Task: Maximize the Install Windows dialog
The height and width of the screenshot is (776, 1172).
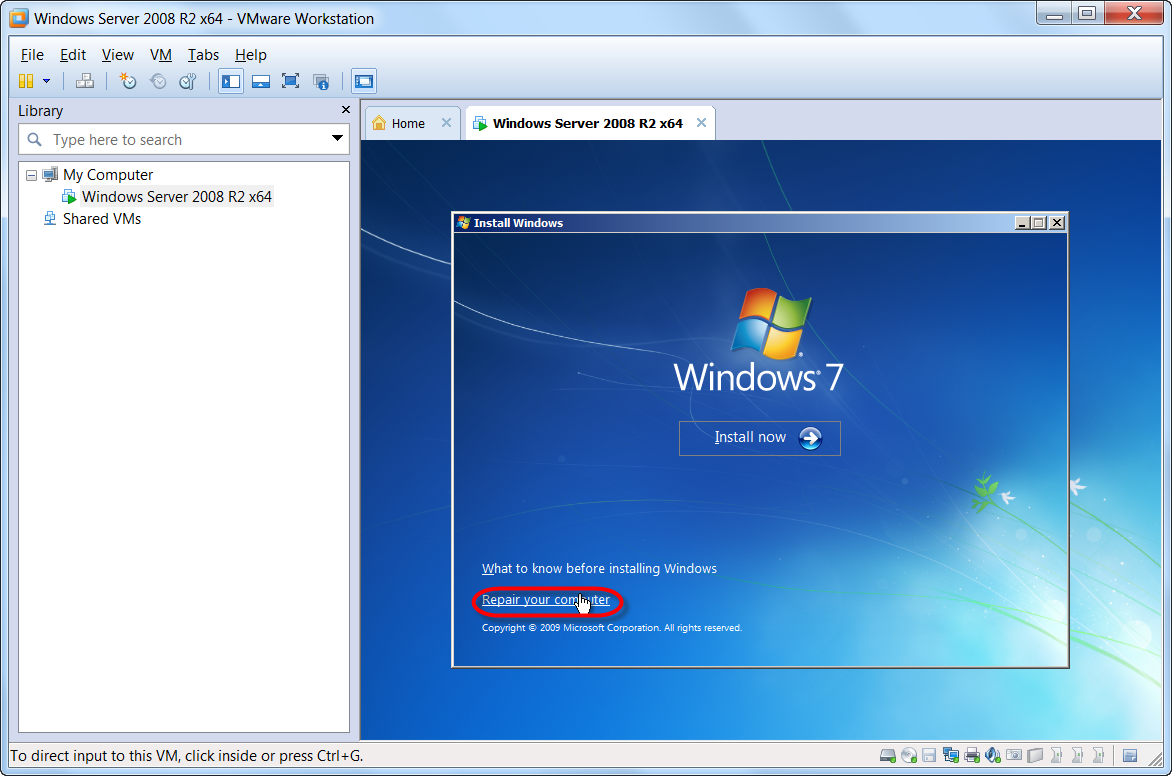Action: [1038, 223]
